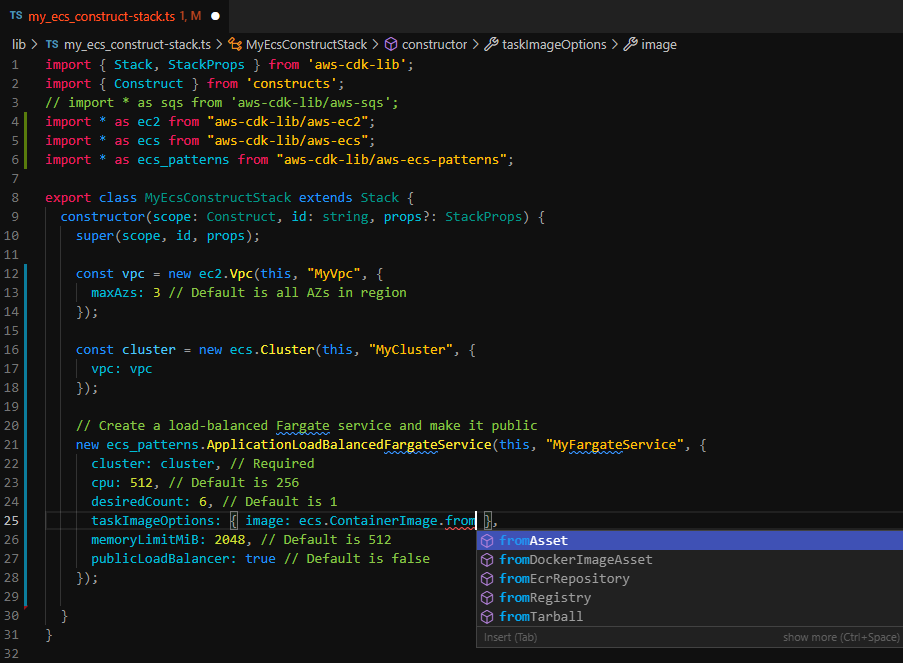903x663 pixels.
Task: Switch to the my_ecs_construct-stack.ts tab
Action: click(100, 16)
